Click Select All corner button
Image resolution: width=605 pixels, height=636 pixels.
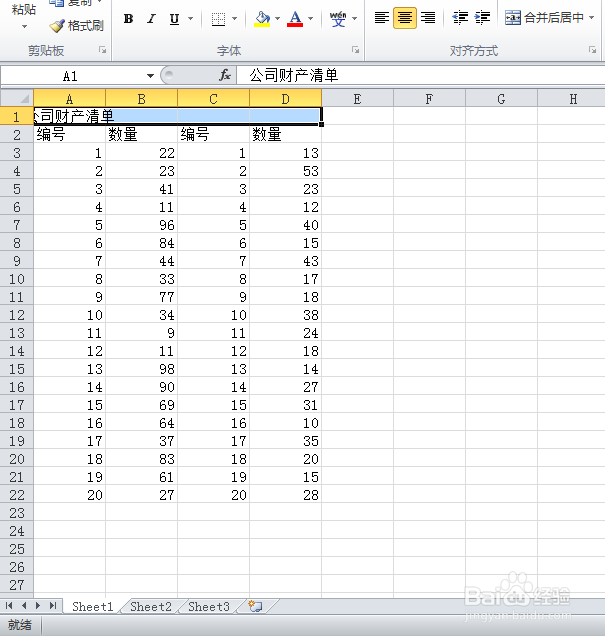(x=17, y=99)
